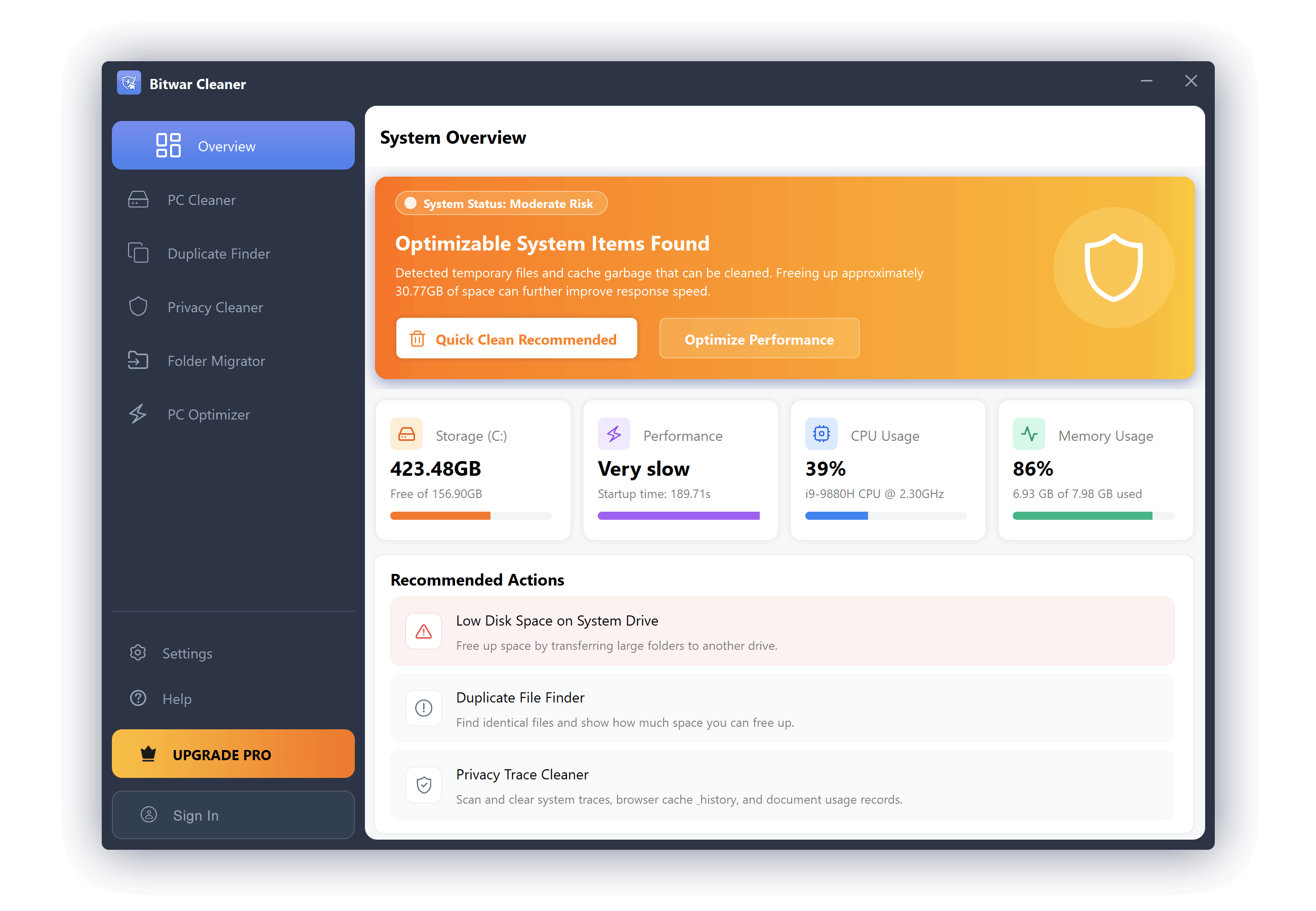1316x911 pixels.
Task: Click 'Optimizable System Items Found' headline
Action: point(552,243)
